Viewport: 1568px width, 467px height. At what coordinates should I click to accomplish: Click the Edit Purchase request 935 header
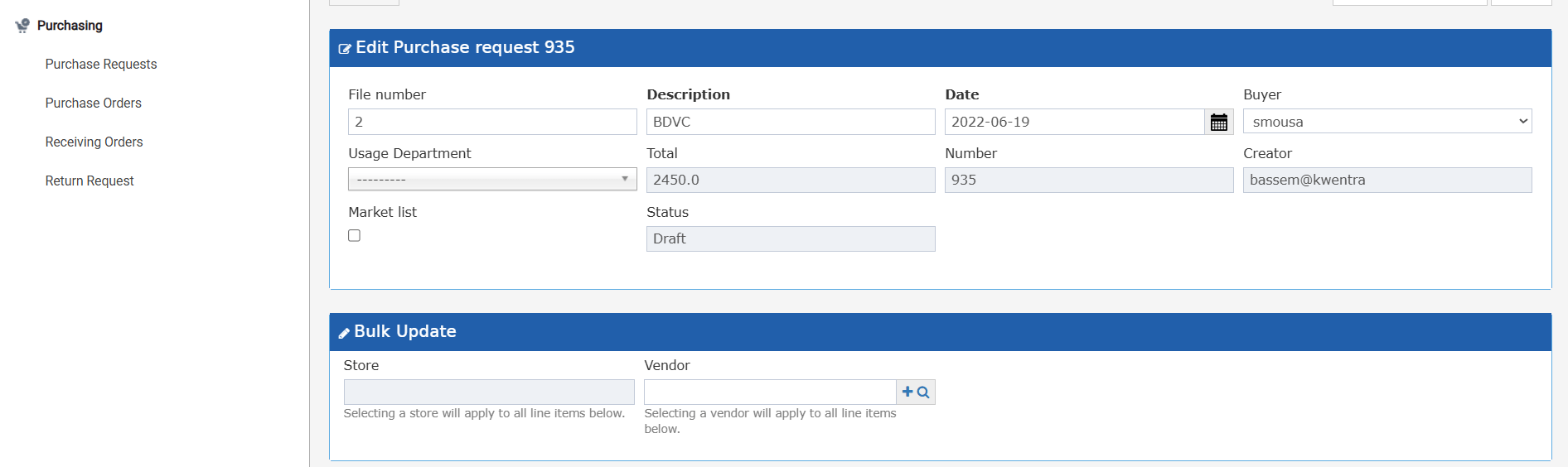coord(940,48)
